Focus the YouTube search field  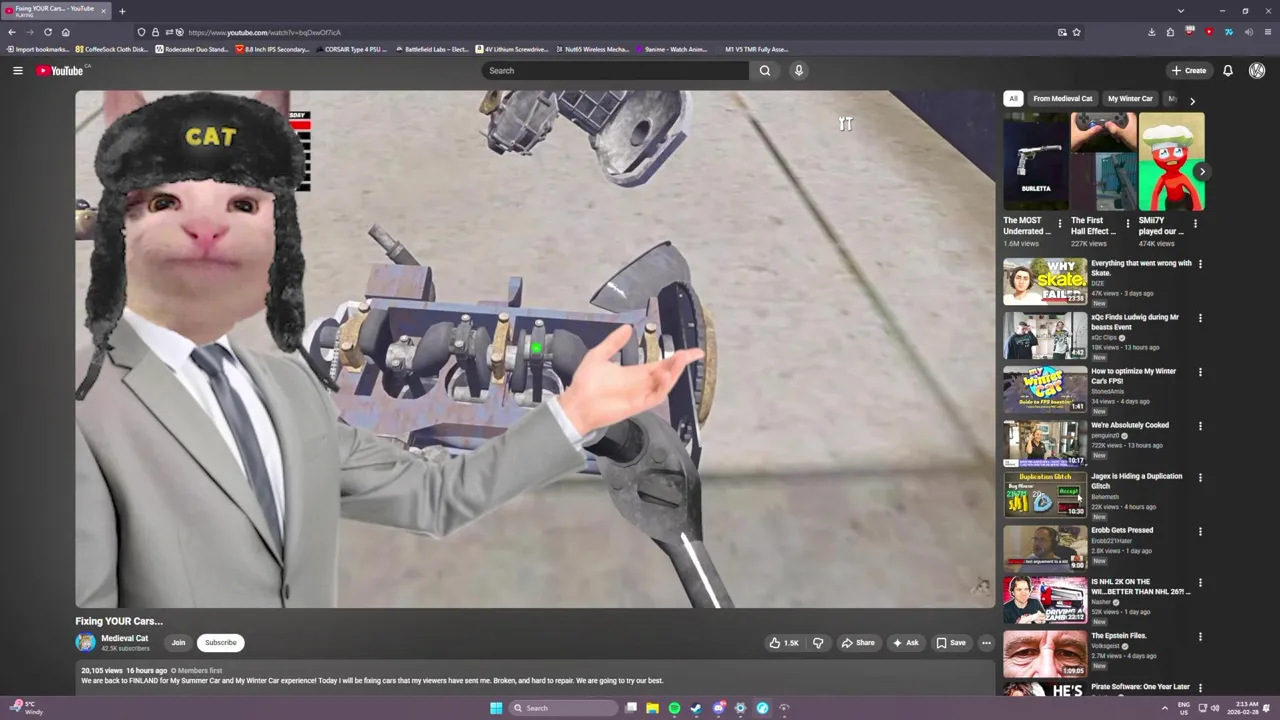(x=614, y=70)
